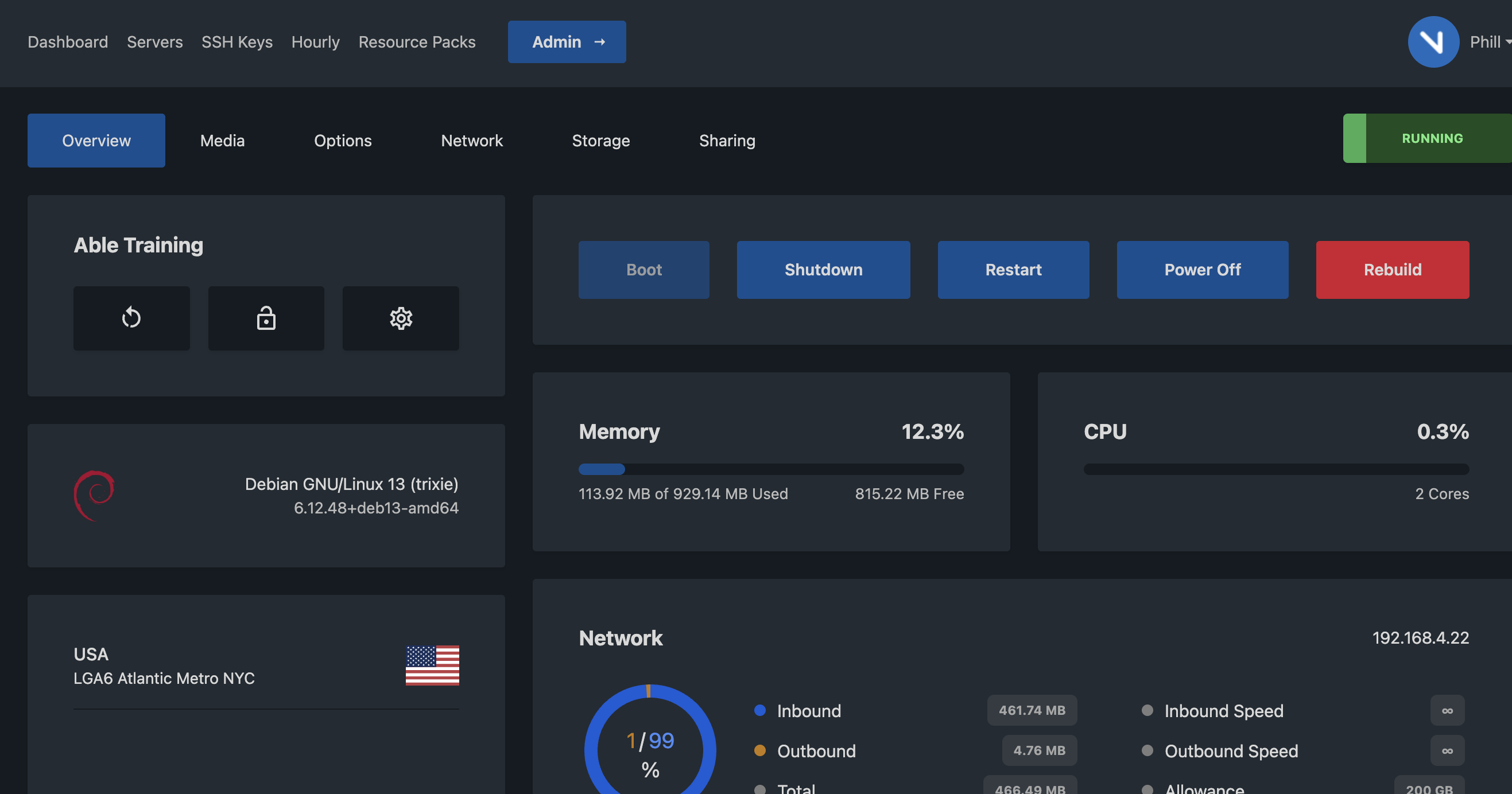Toggle the Outbound legend dot on Network chart
The height and width of the screenshot is (794, 1512).
pyautogui.click(x=760, y=750)
